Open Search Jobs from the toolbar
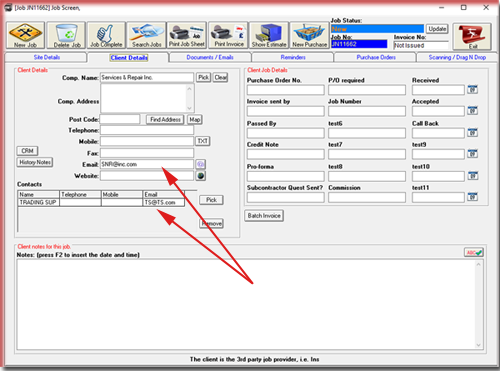The height and width of the screenshot is (371, 500). pyautogui.click(x=147, y=35)
